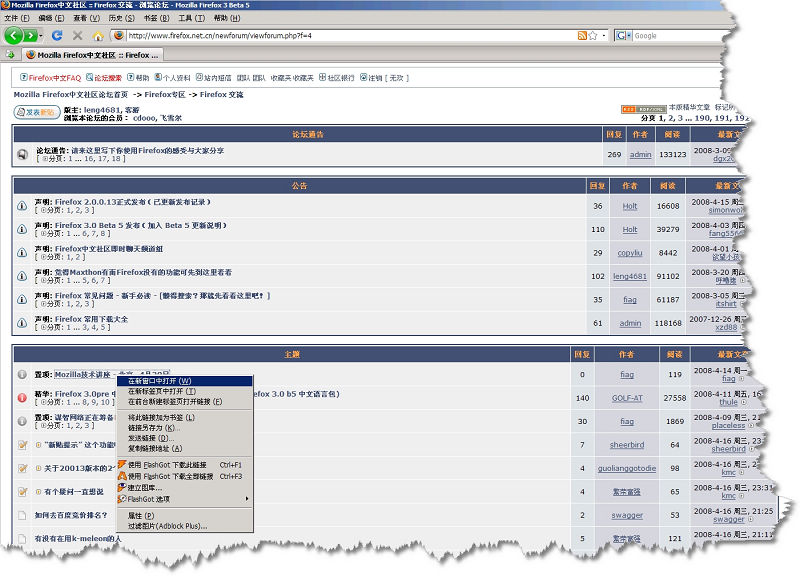Open the 书签 (B) menu
The width and height of the screenshot is (800, 576).
point(156,18)
